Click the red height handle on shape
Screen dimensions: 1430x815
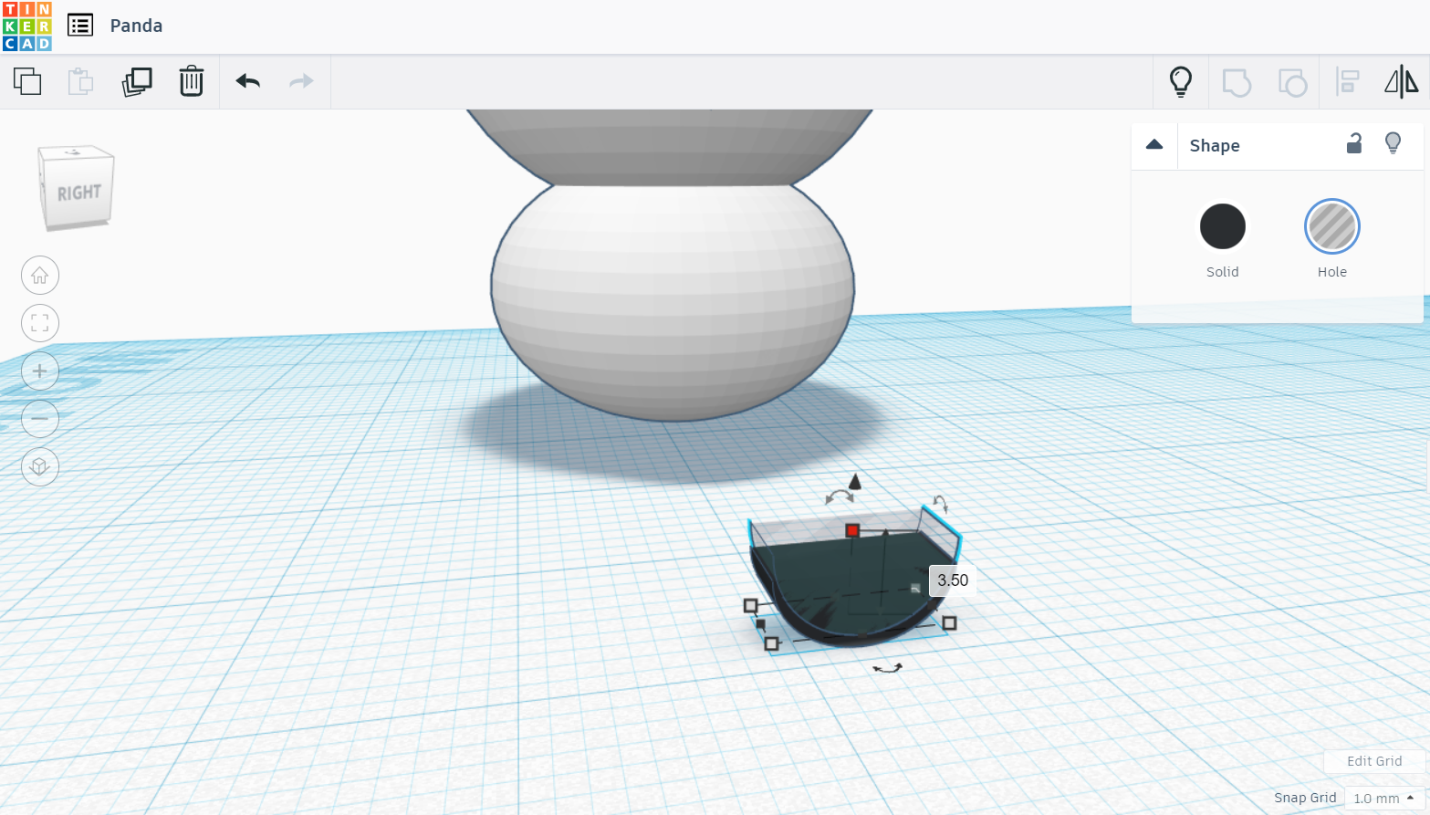853,530
